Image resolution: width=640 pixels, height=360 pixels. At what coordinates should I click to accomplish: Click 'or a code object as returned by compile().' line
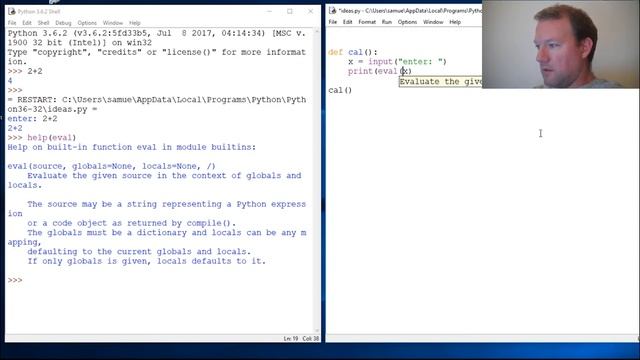(131, 223)
